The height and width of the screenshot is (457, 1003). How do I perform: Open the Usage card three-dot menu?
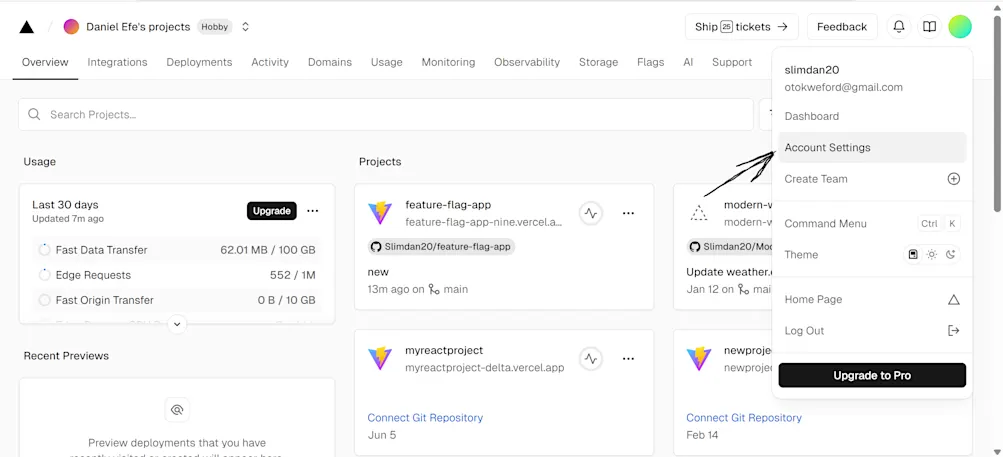[312, 211]
